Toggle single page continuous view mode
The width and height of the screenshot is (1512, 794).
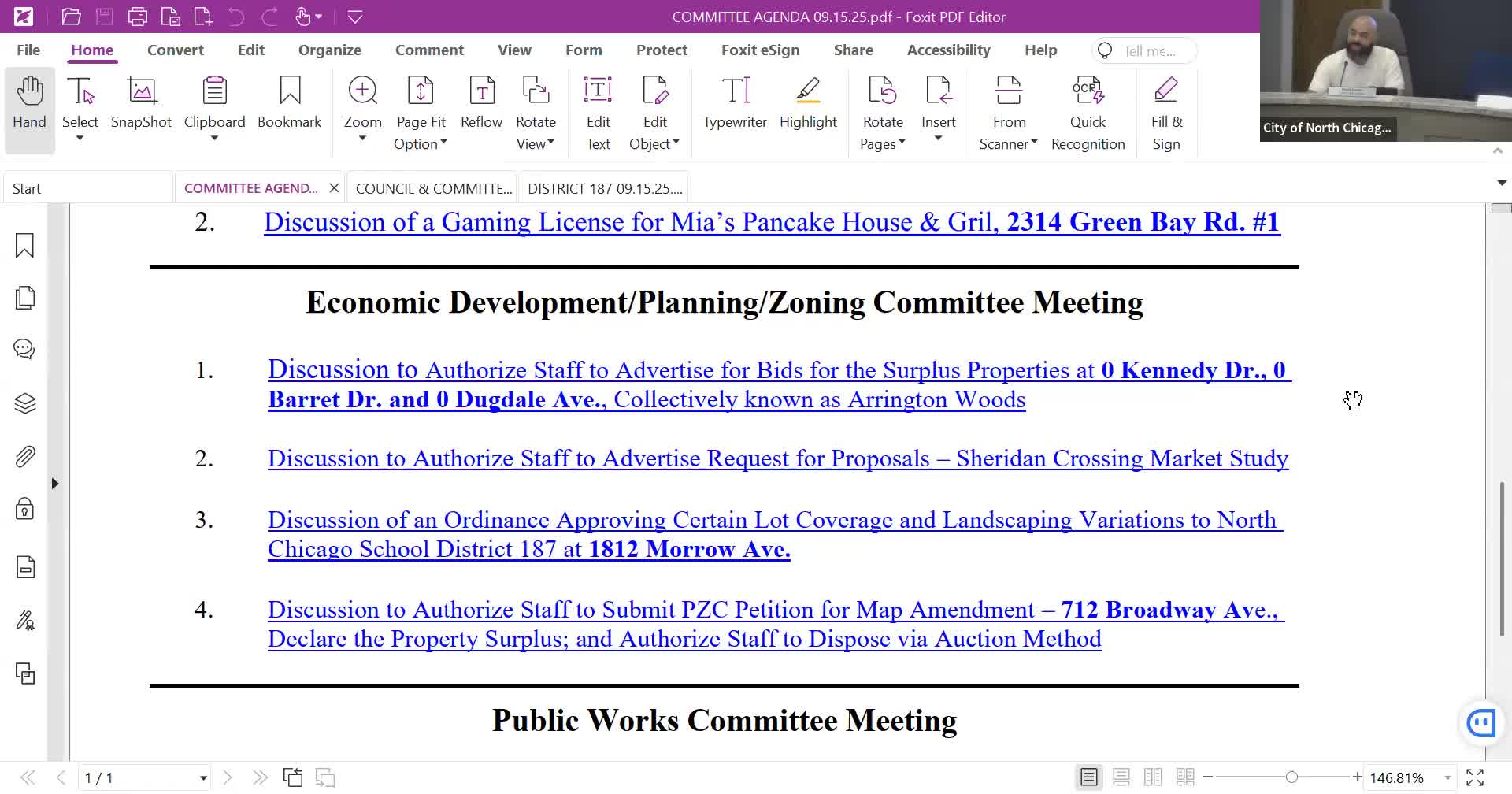(x=1121, y=777)
